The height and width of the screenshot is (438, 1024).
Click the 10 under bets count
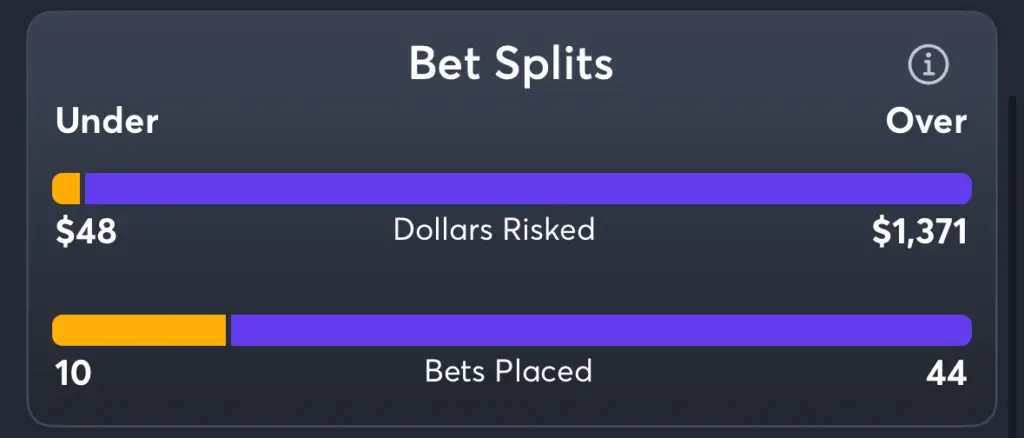point(73,375)
